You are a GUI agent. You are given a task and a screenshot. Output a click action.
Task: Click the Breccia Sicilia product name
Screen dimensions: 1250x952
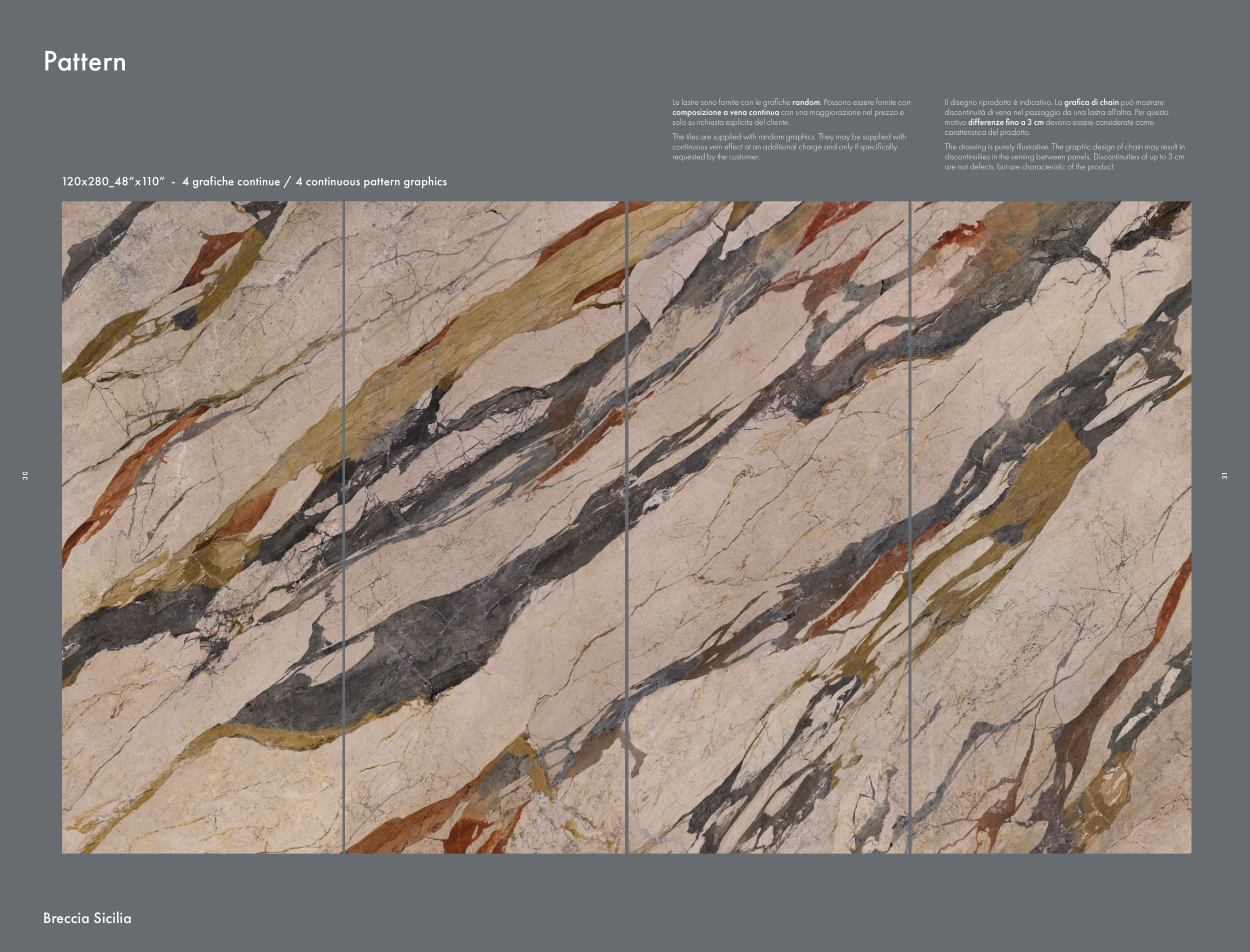(86, 918)
